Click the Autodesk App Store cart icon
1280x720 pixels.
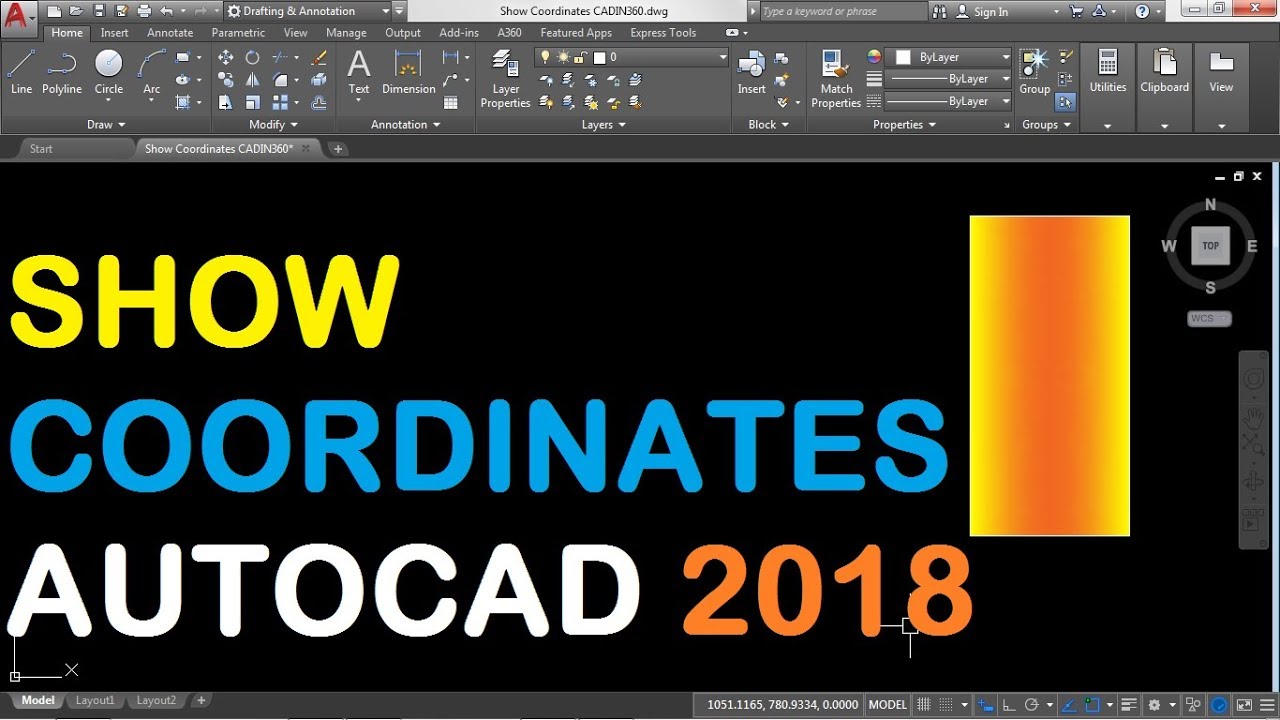point(1076,11)
